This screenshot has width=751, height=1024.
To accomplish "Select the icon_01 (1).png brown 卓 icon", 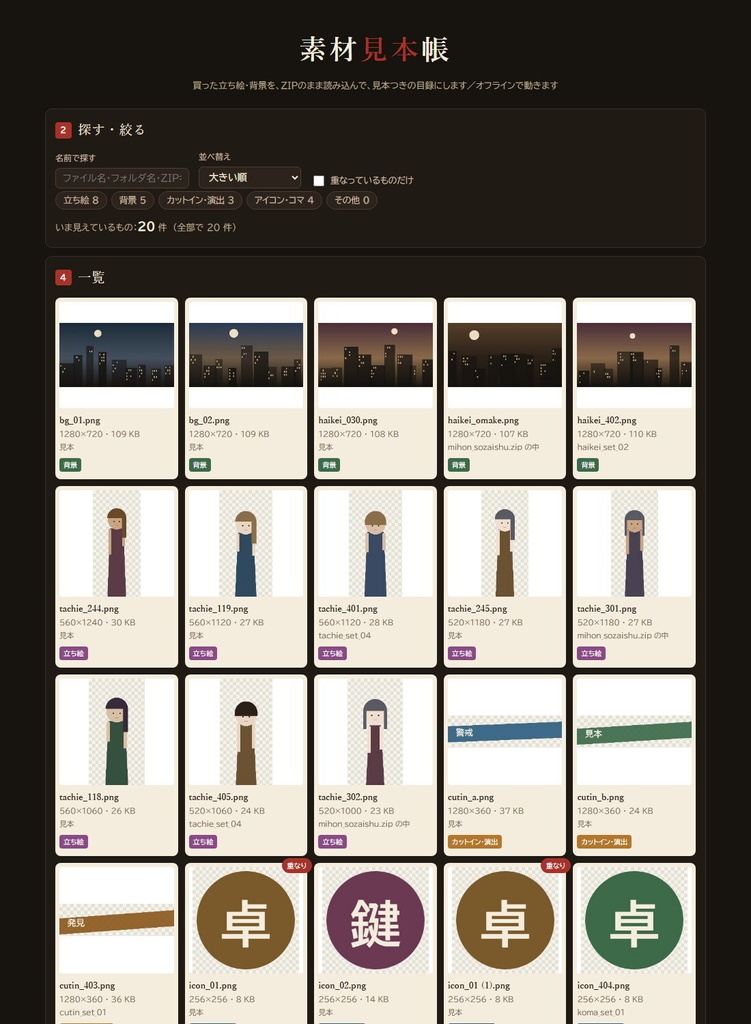I will click(505, 920).
